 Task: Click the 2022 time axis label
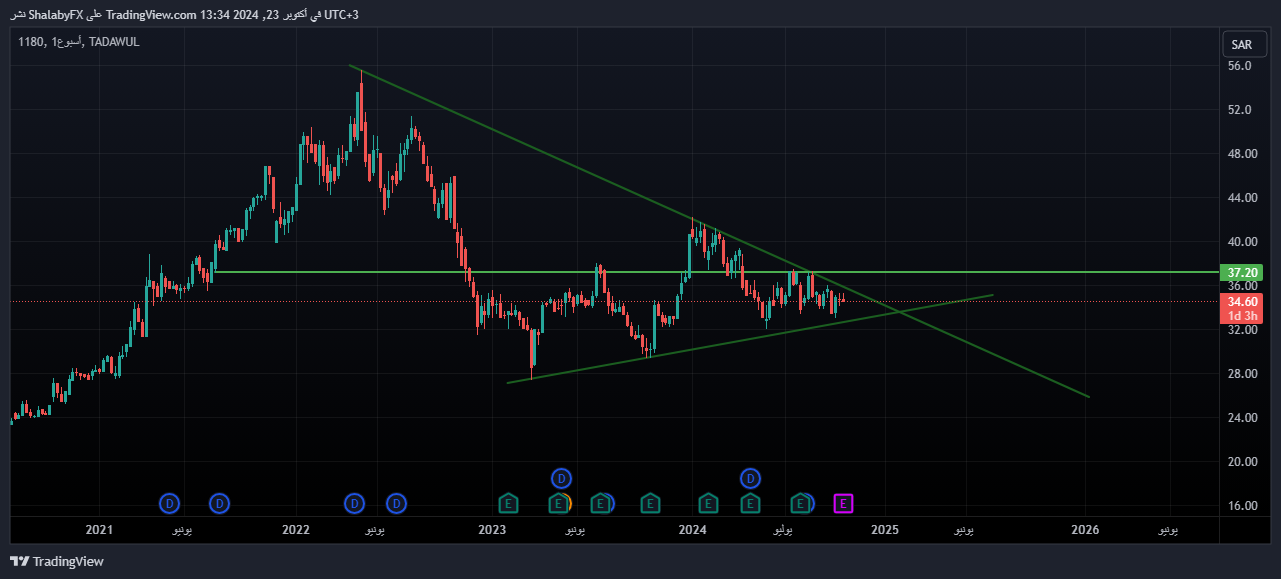(x=296, y=530)
